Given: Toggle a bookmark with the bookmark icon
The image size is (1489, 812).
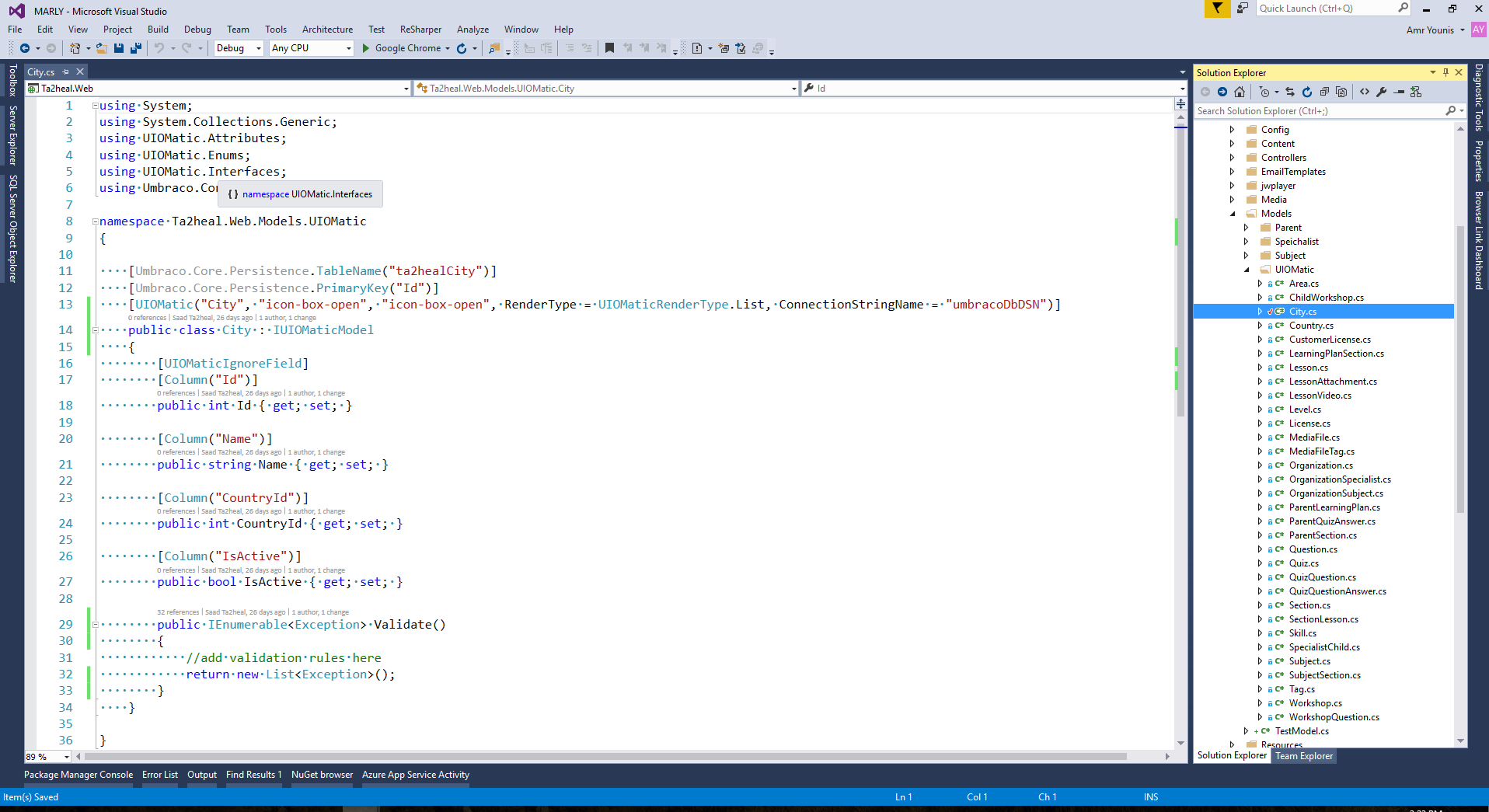Looking at the screenshot, I should point(609,48).
